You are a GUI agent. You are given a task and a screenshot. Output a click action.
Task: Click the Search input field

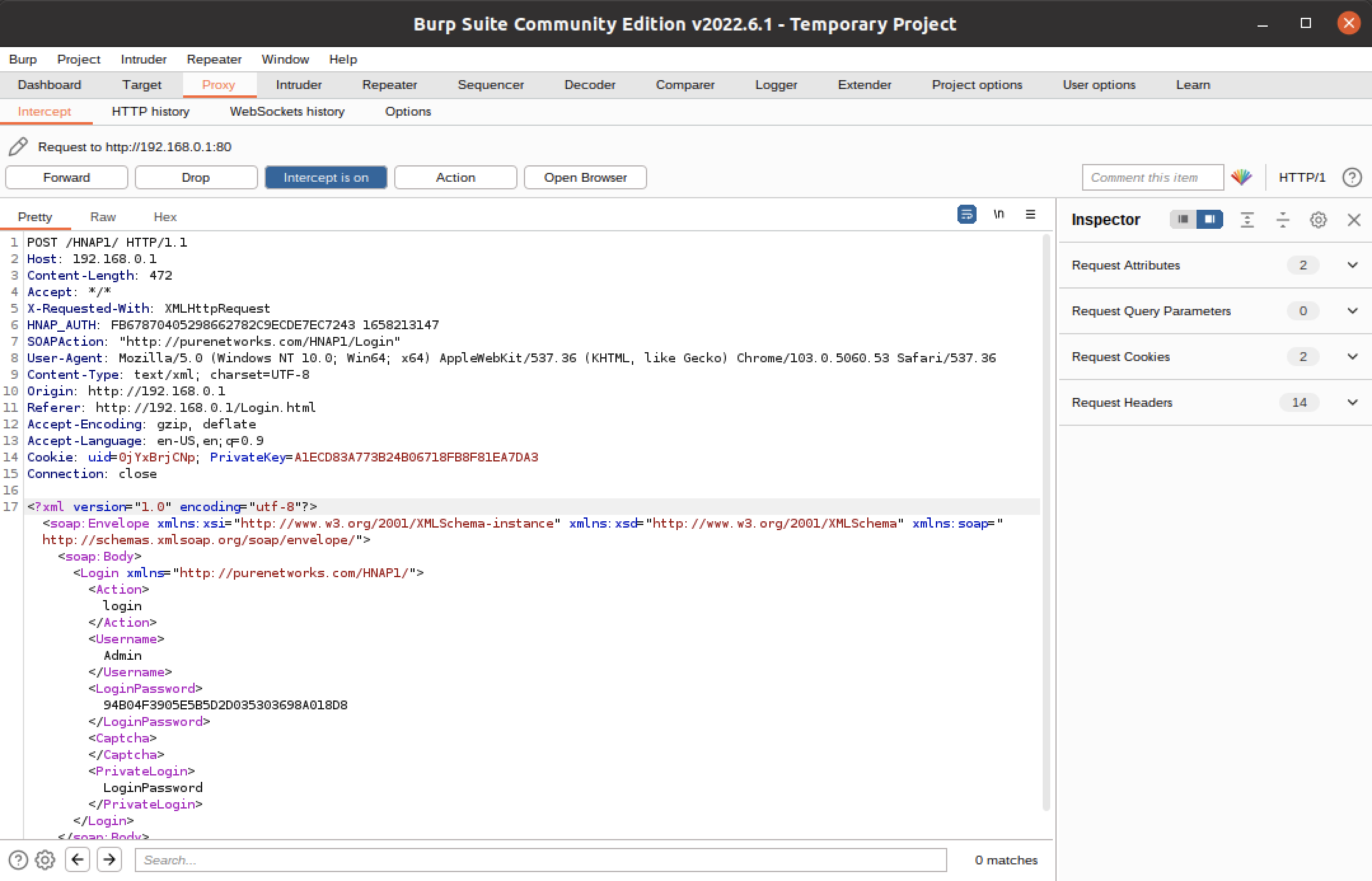click(x=540, y=860)
